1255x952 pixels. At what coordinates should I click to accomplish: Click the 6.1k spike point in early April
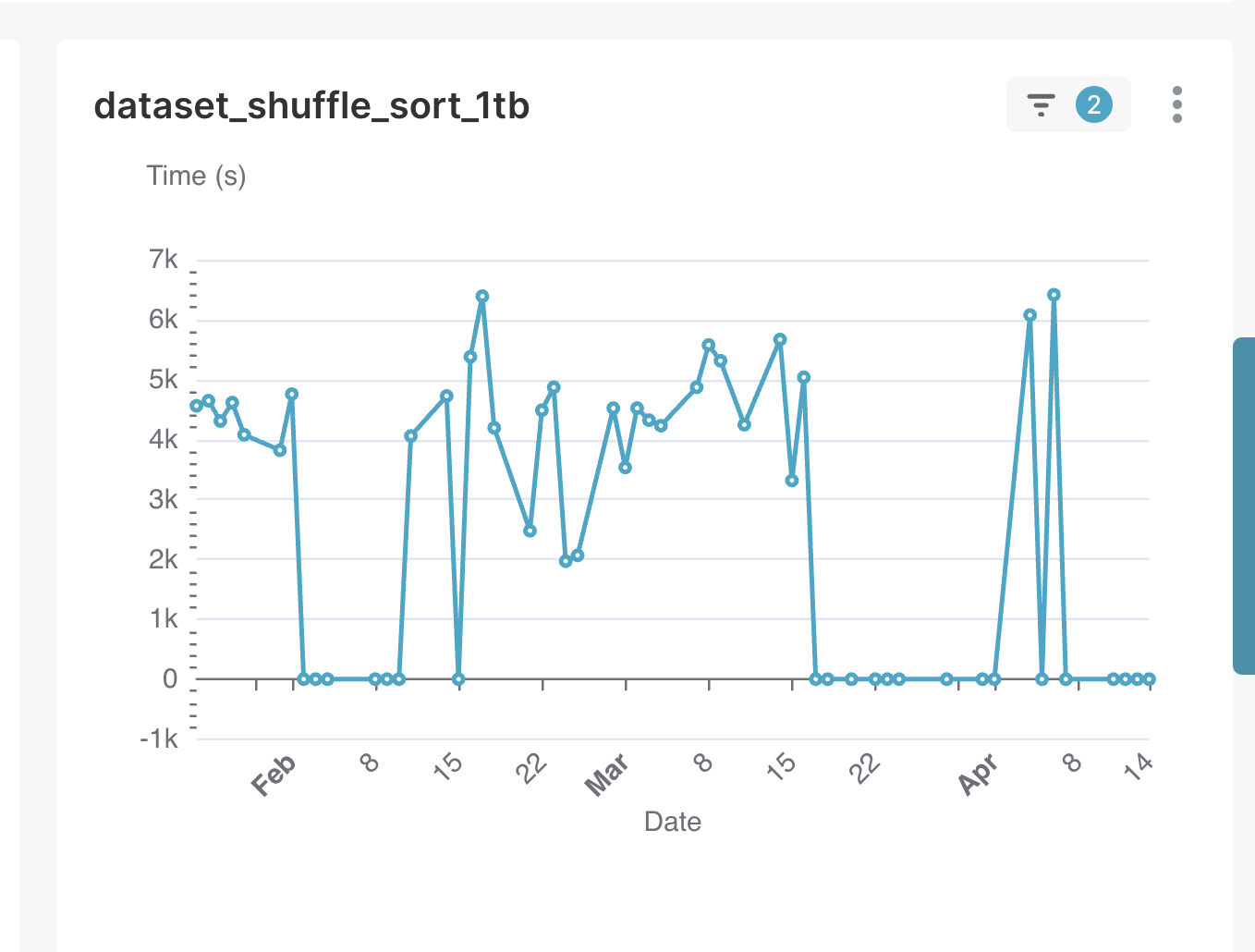(x=1029, y=315)
